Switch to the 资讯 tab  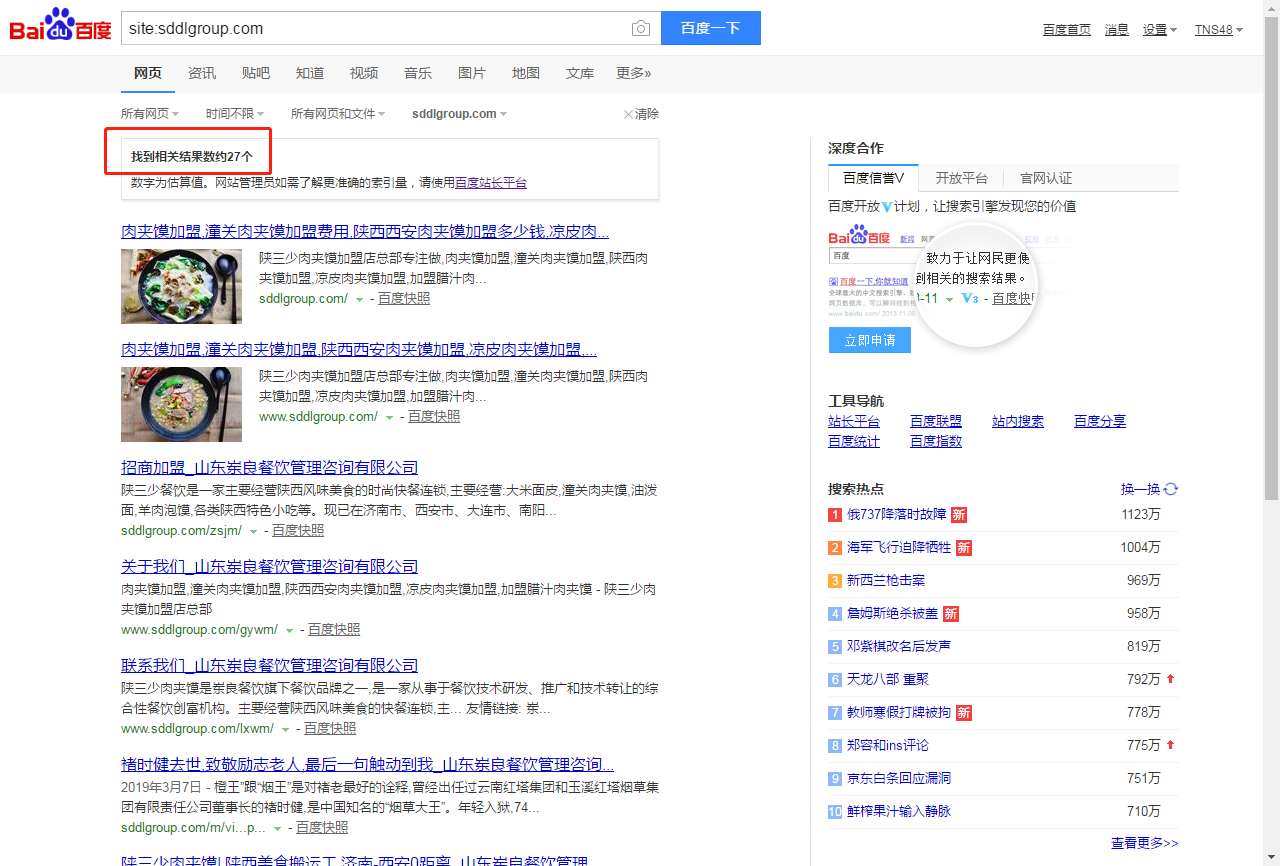pyautogui.click(x=202, y=73)
